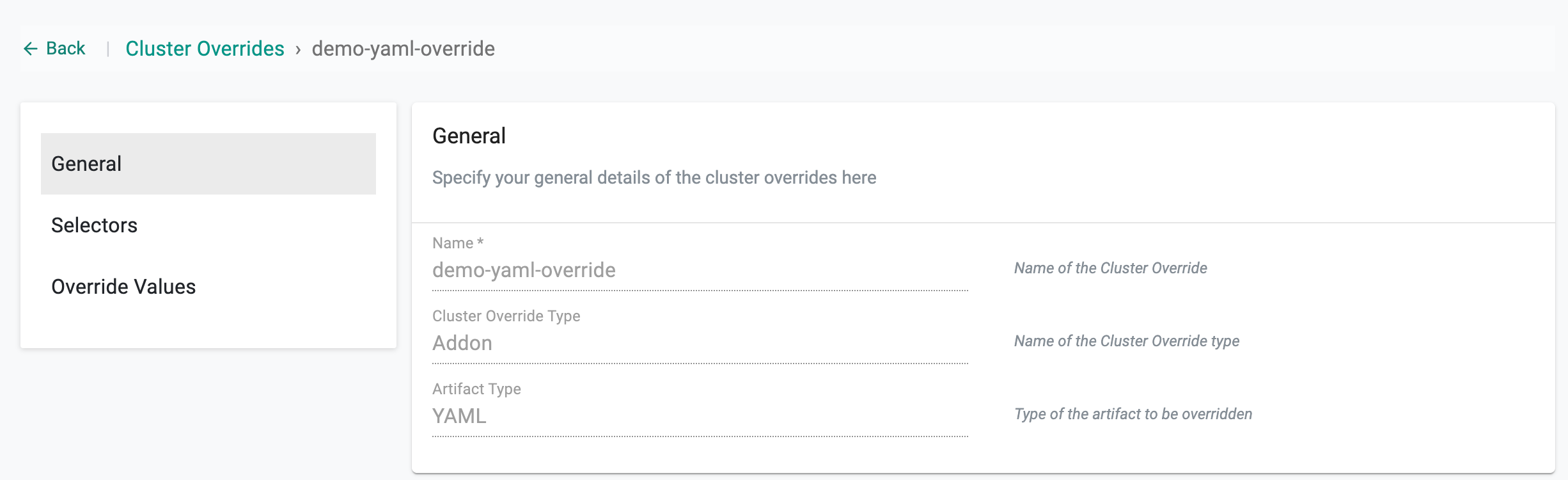1568x480 pixels.
Task: Open the Override Values section
Action: [123, 287]
